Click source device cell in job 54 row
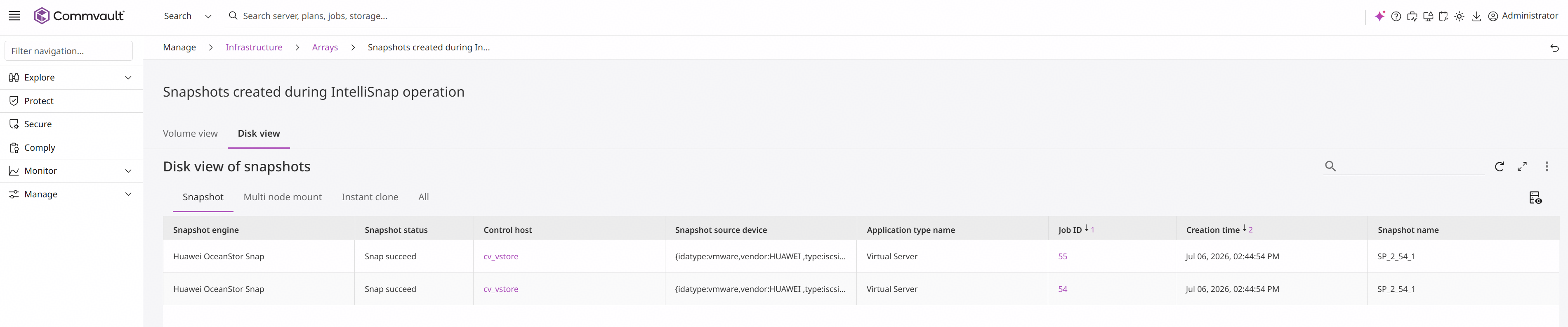The height and width of the screenshot is (327, 1568). [x=760, y=289]
